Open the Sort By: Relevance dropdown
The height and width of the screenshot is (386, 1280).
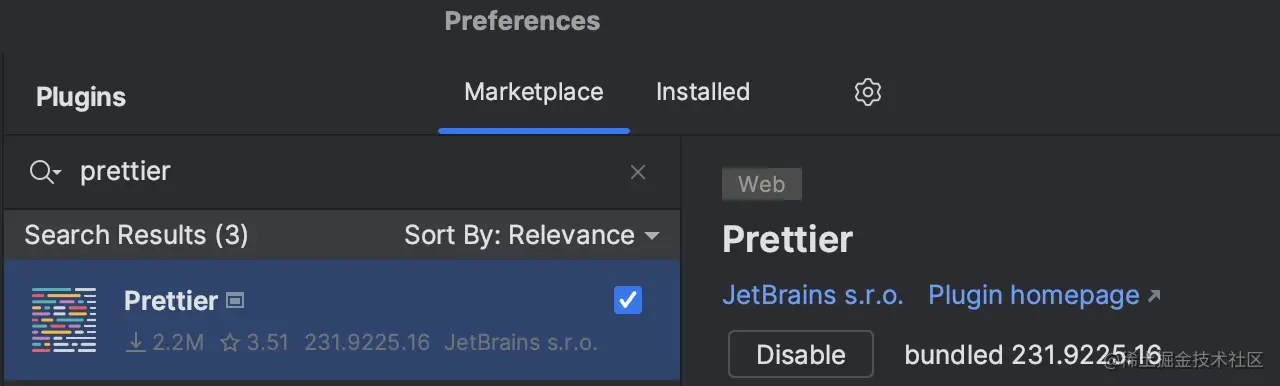[x=532, y=236]
